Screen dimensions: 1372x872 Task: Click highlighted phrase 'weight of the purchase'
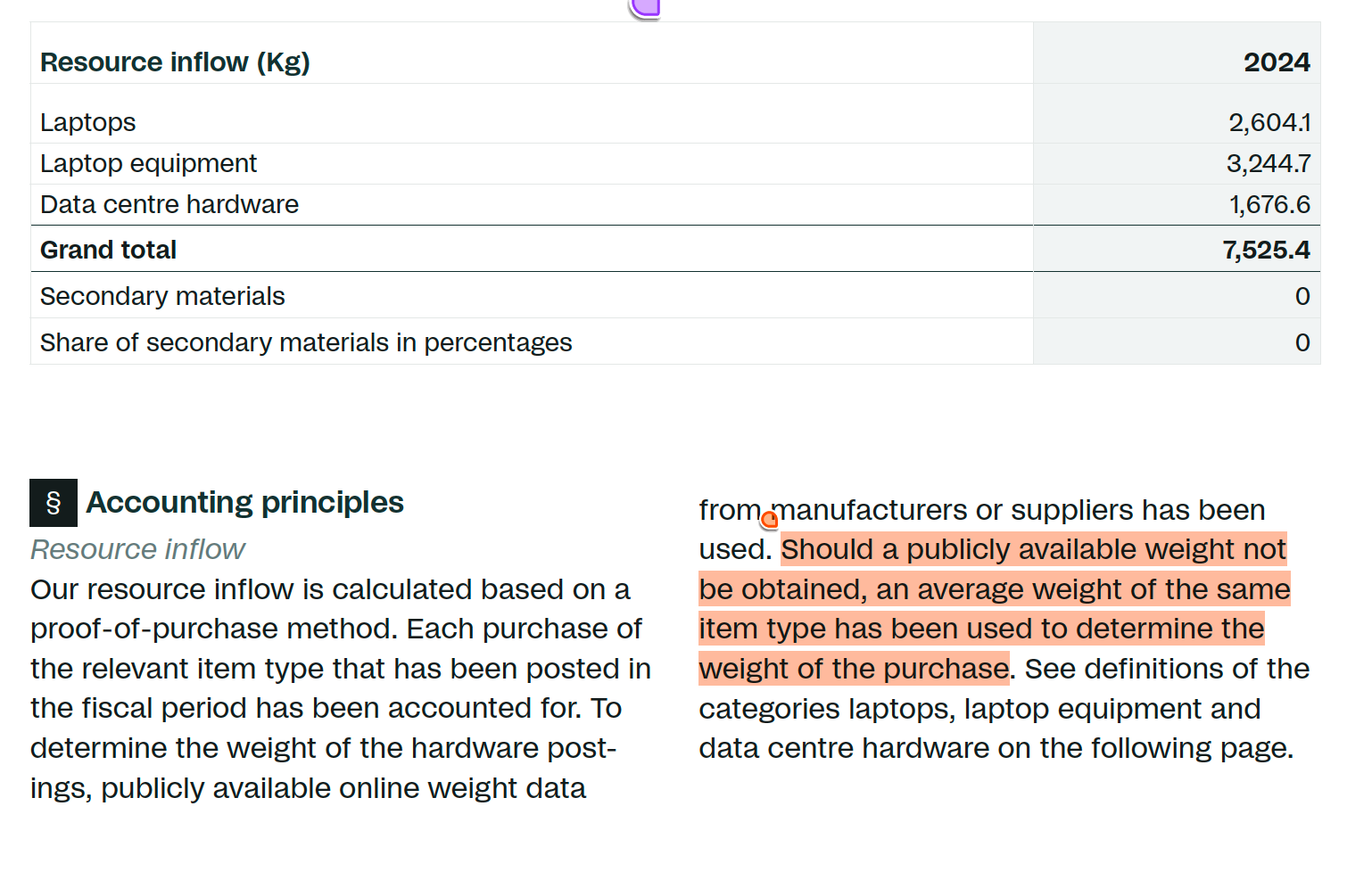[854, 669]
